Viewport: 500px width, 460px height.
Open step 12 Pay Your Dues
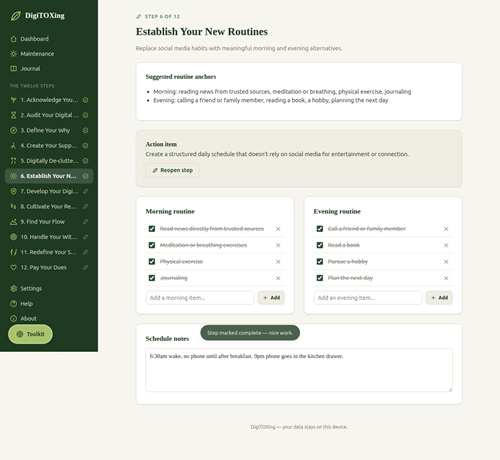[x=49, y=267]
